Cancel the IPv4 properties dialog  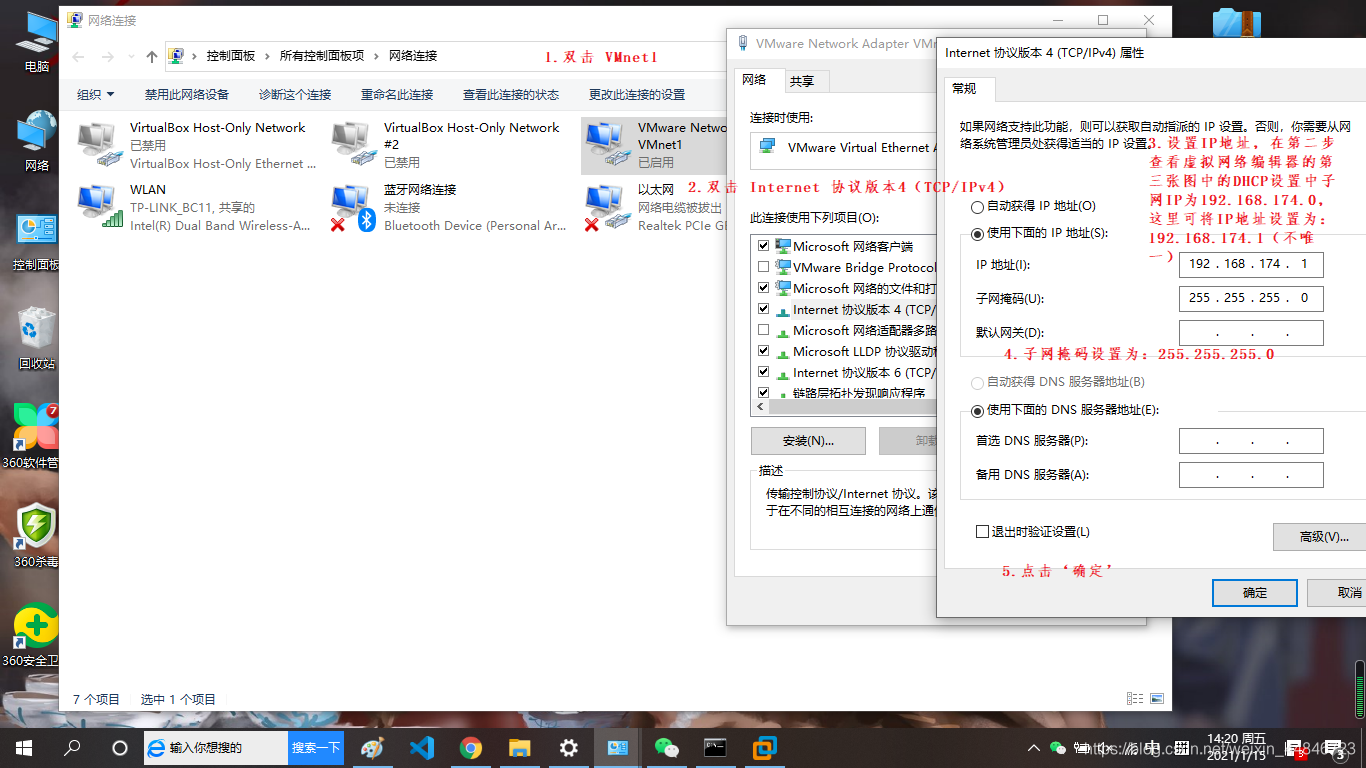point(1337,592)
